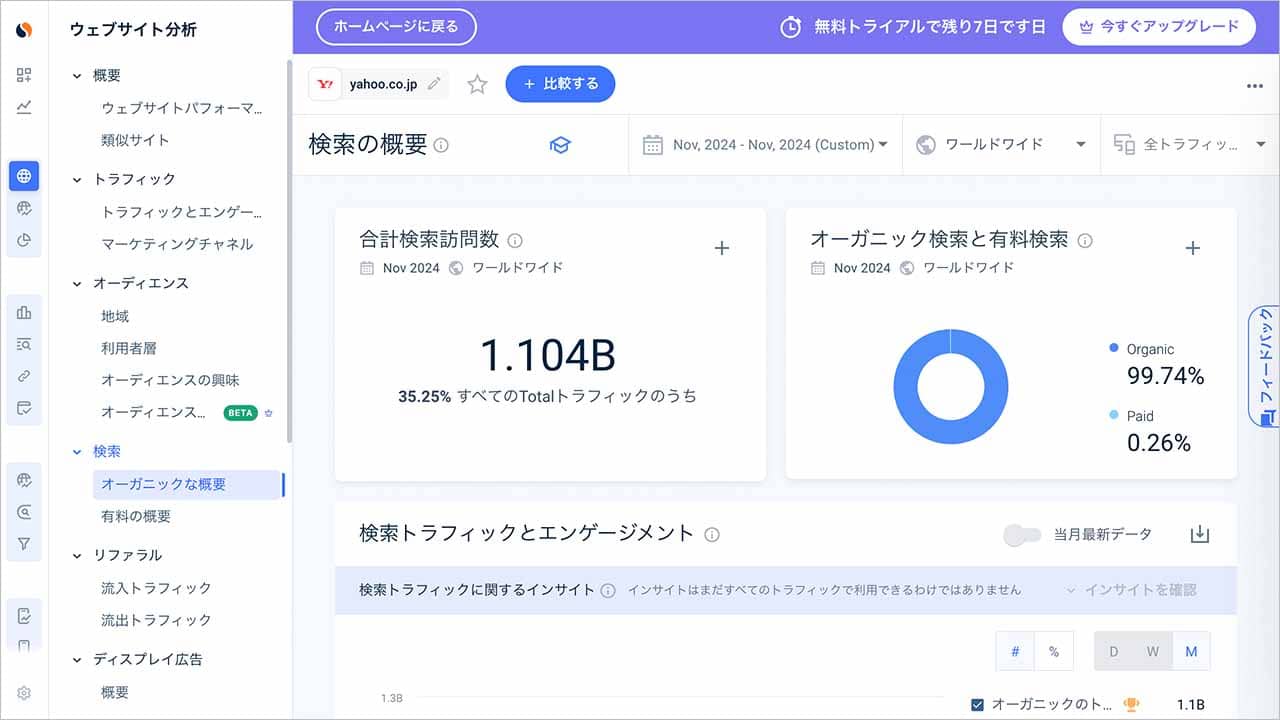This screenshot has height=720, width=1280.
Task: Click the blue Organic legend dot
Action: coord(1114,348)
